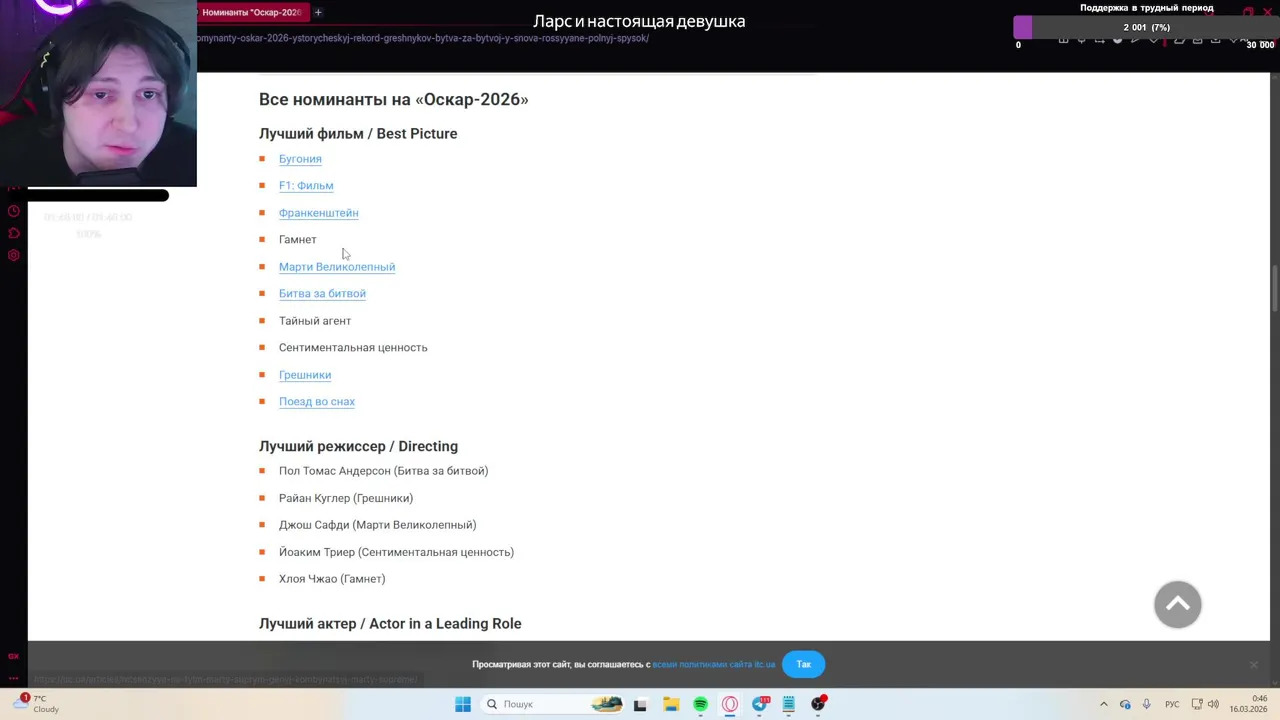Screen dimensions: 1280x720
Task: Open the site policies link in banner
Action: click(x=714, y=665)
